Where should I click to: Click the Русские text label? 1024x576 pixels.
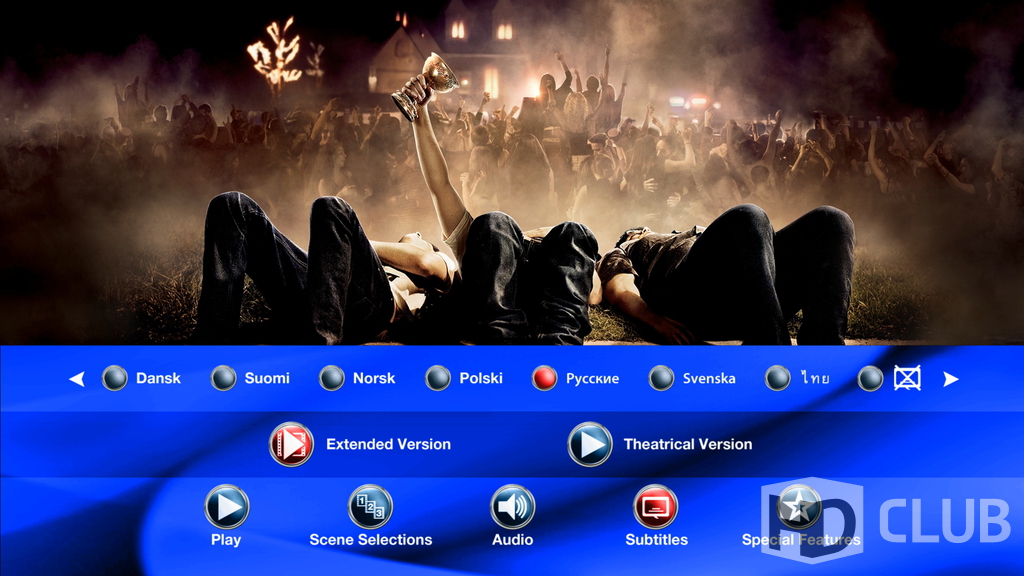(592, 379)
